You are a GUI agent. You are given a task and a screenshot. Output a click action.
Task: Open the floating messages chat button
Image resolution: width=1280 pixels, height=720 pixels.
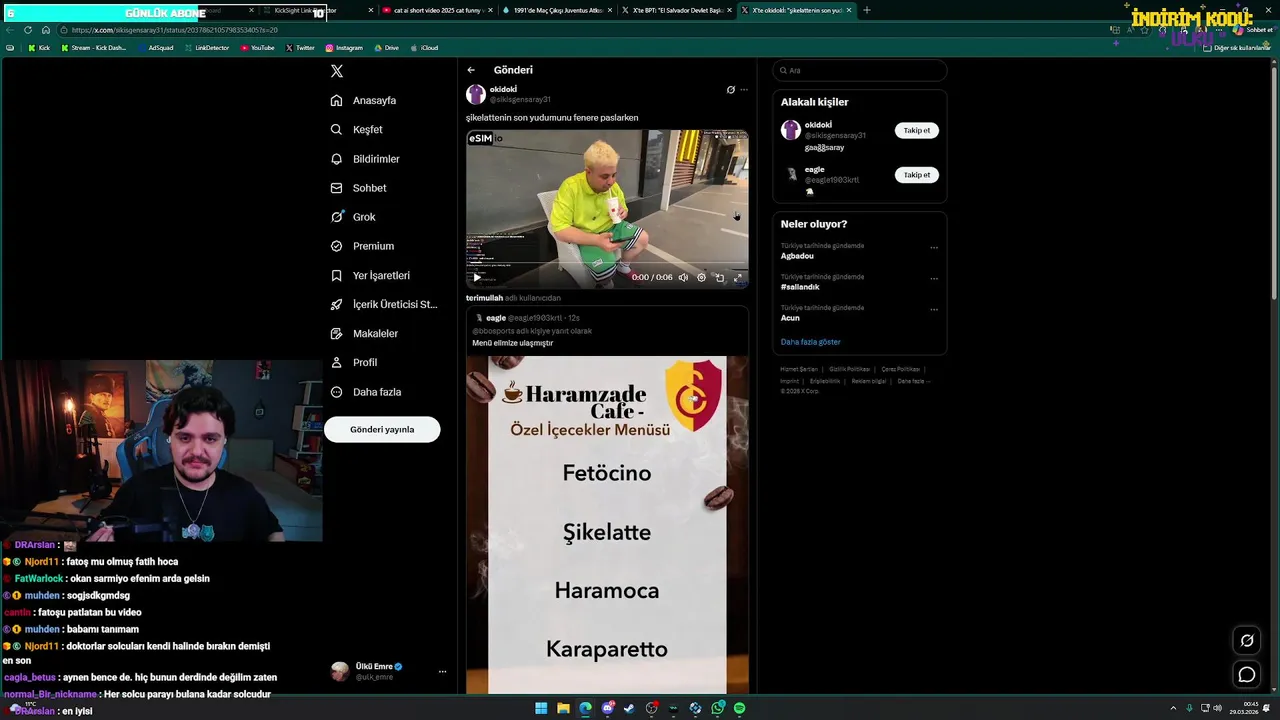1247,675
